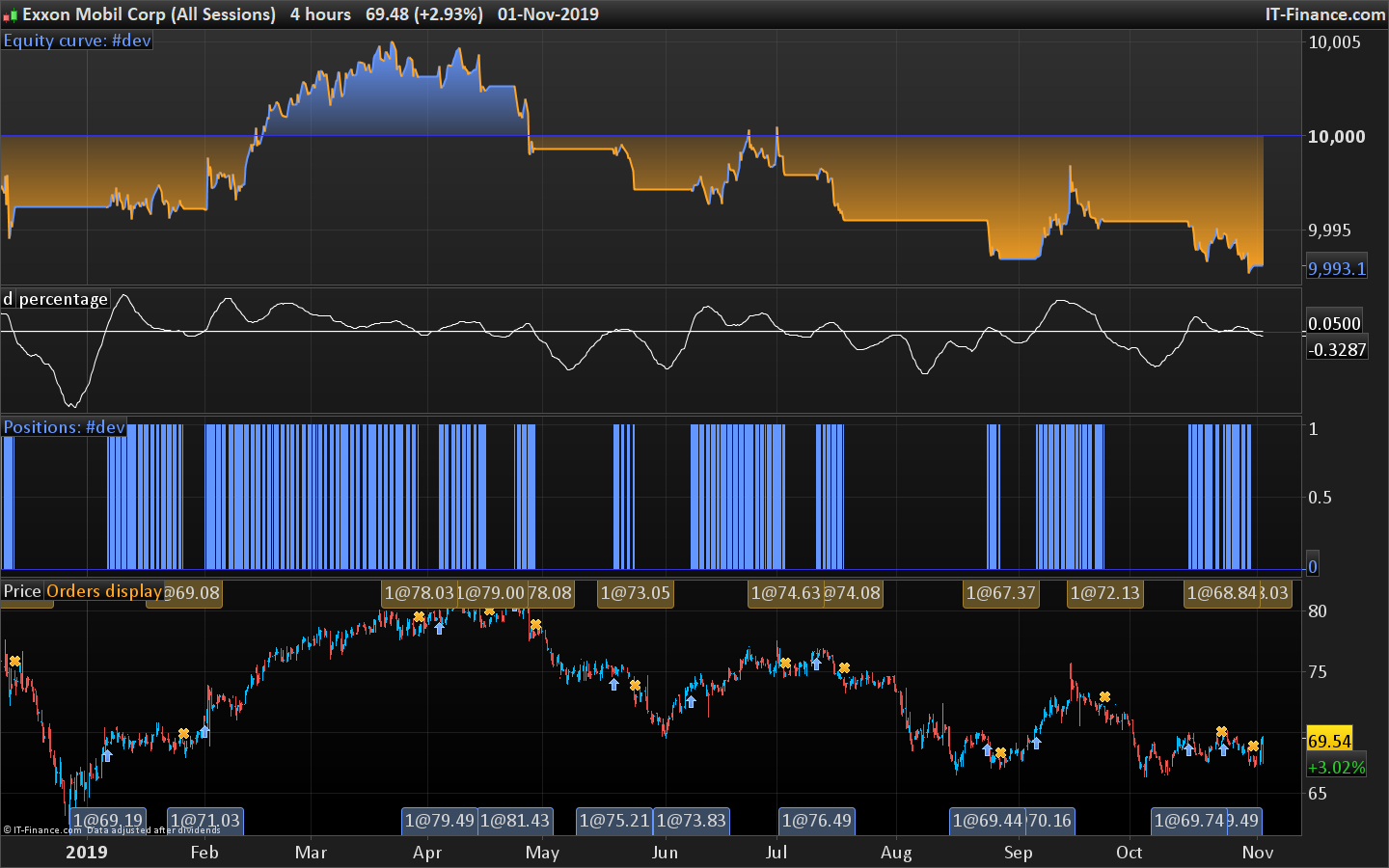Click the Mar label on time axis
This screenshot has height=868, width=1389.
coord(311,852)
